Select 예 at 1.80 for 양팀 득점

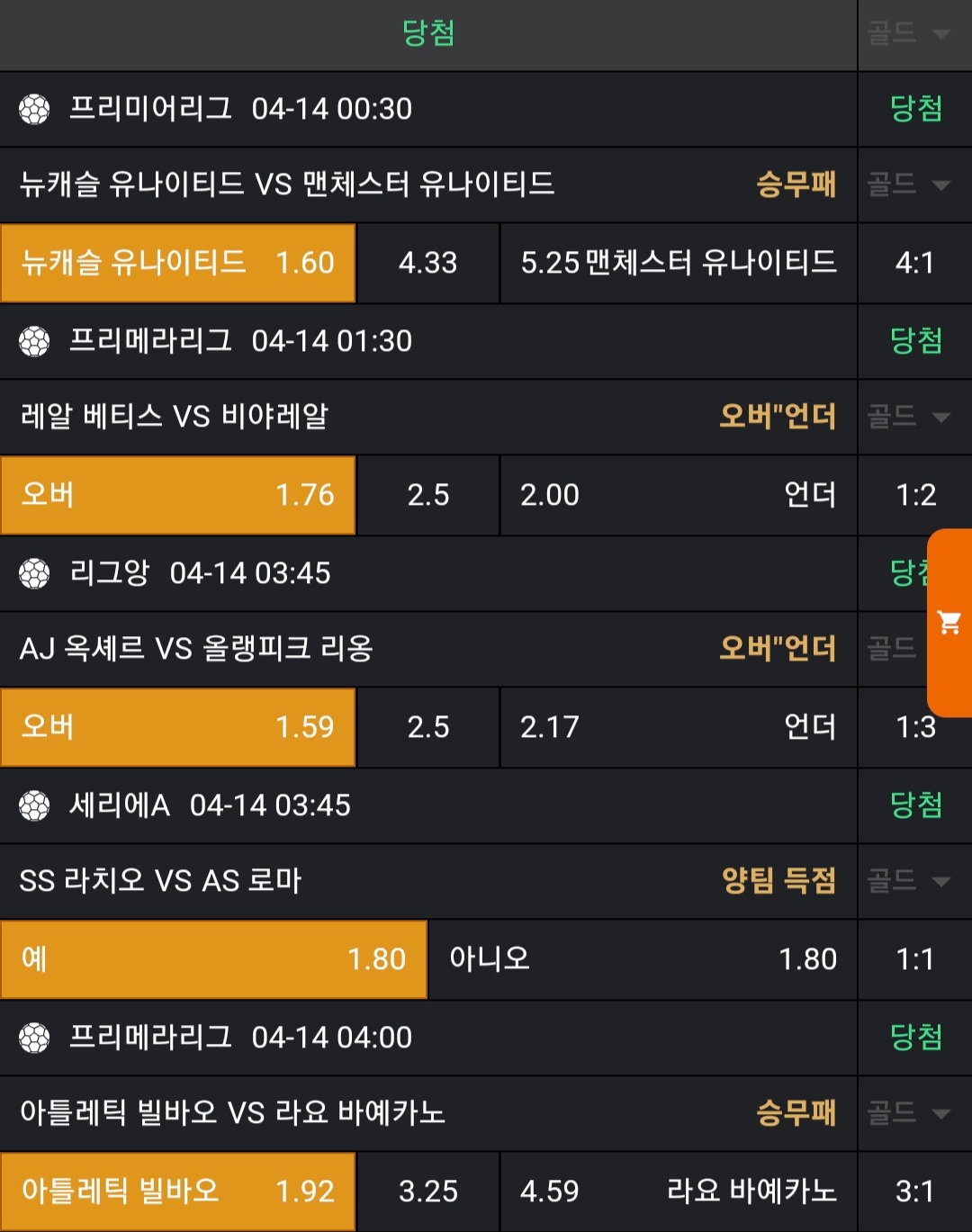click(213, 959)
